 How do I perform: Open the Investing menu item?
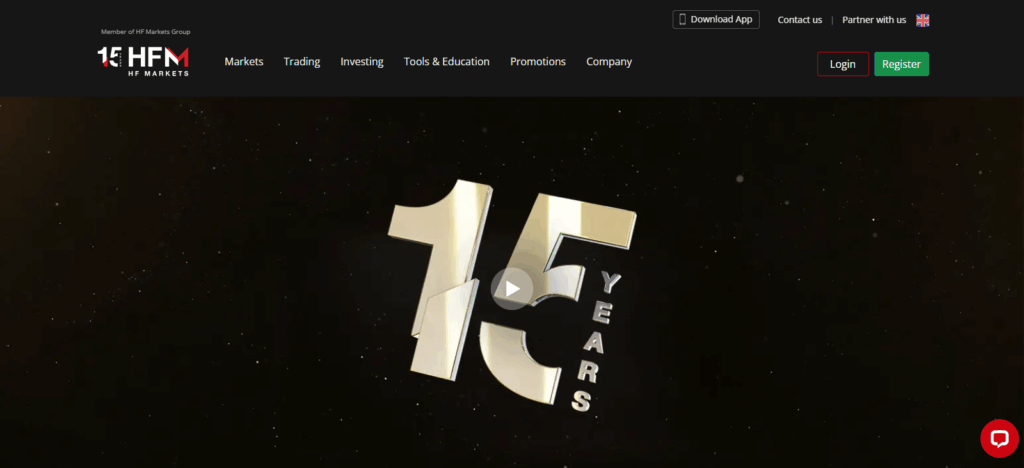point(361,62)
